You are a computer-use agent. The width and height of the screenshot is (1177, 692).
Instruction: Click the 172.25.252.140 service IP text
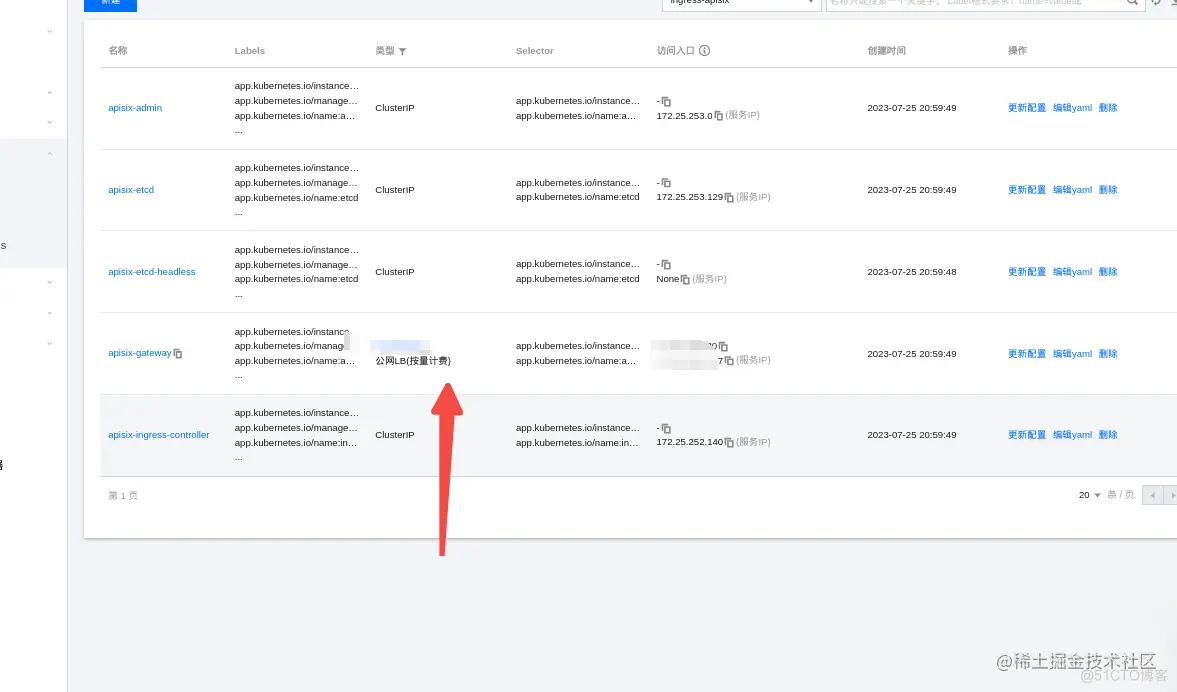click(x=689, y=442)
